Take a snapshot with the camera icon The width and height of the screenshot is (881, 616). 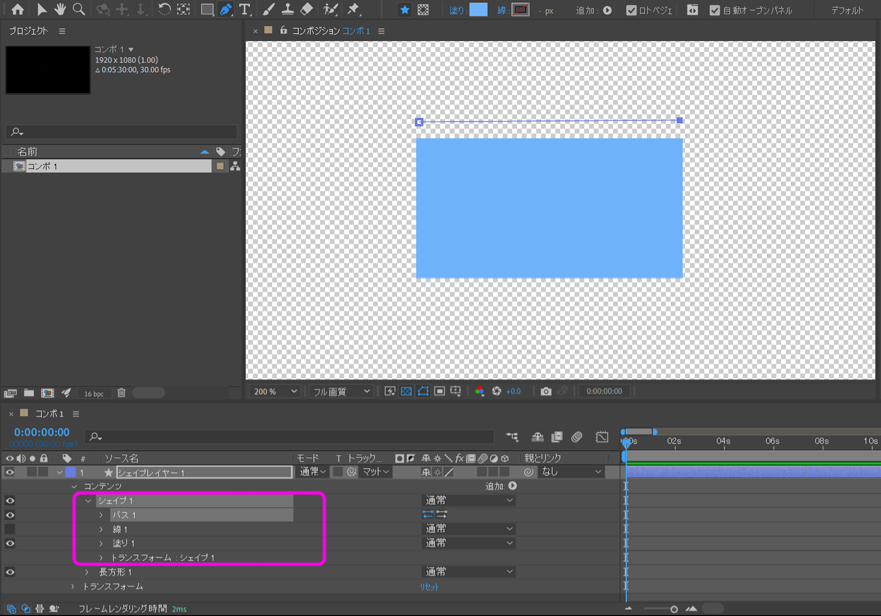coord(546,391)
